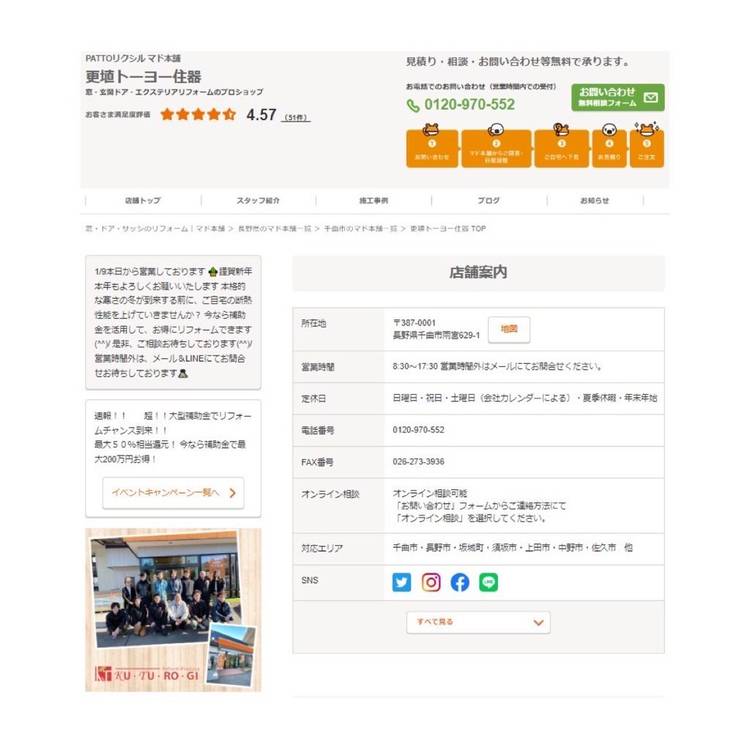Open the LINE SNS icon
The width and height of the screenshot is (750, 750).
(x=488, y=582)
